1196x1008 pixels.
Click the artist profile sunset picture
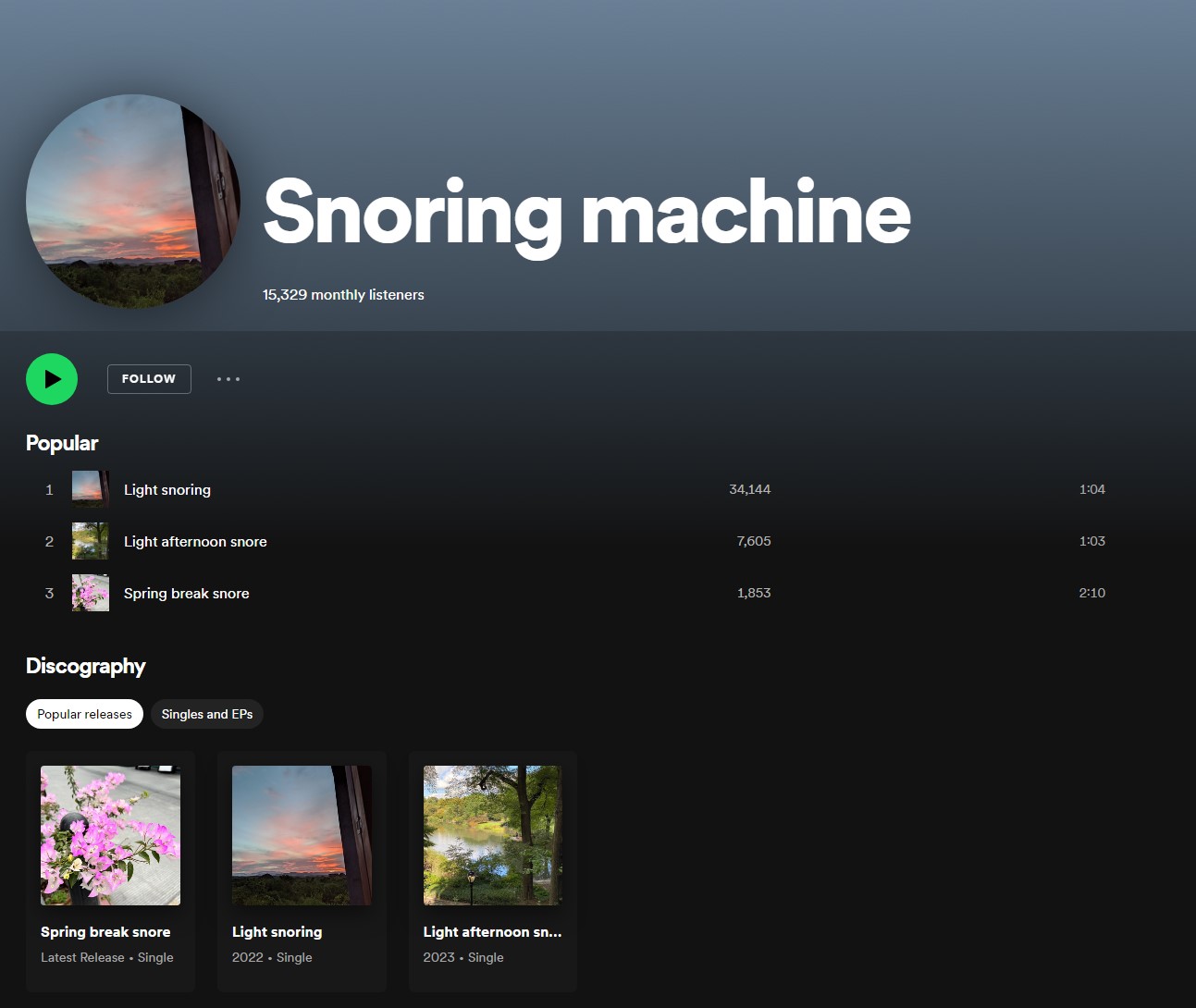pos(133,202)
